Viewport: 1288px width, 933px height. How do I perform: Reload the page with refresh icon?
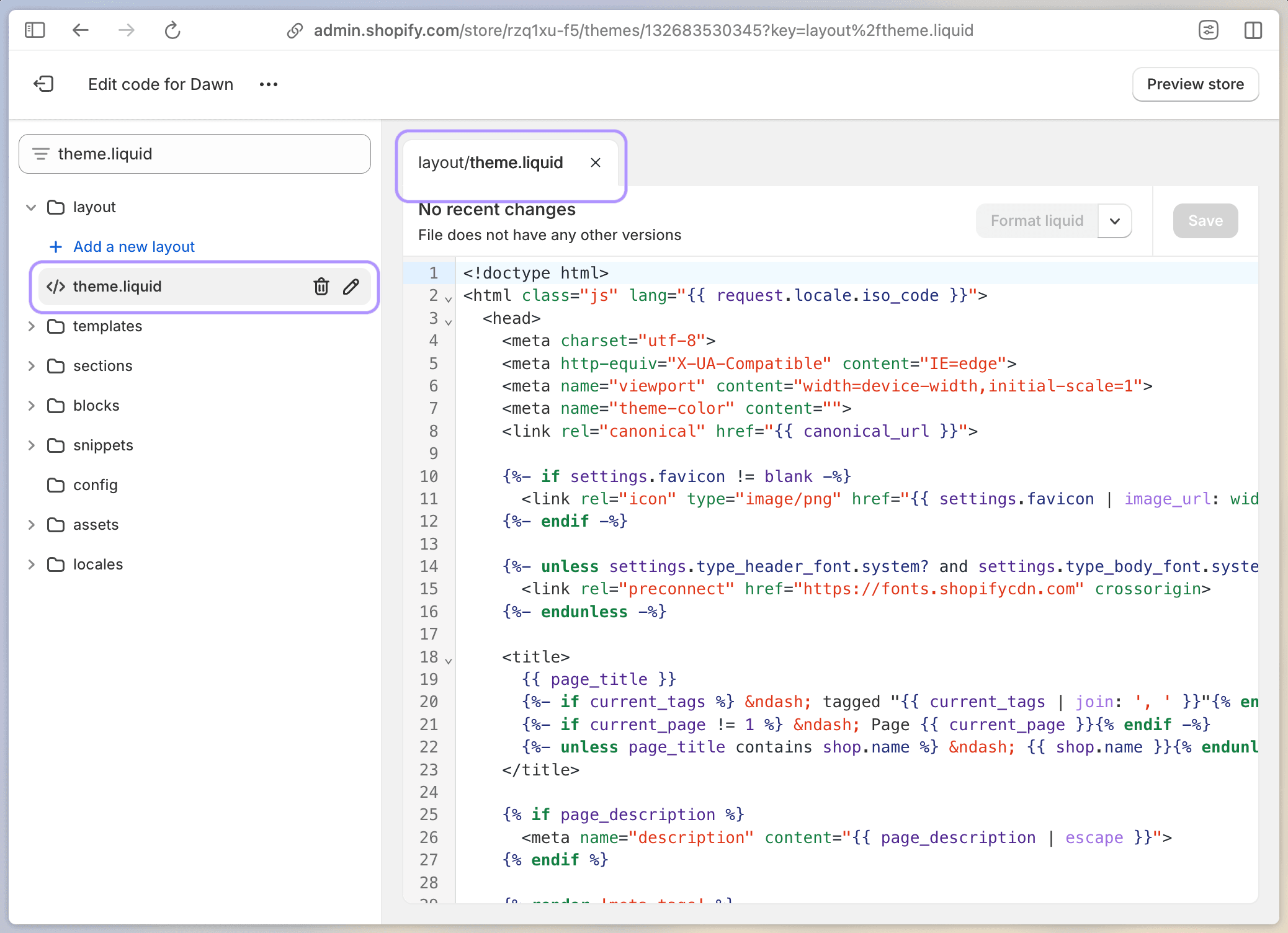(172, 30)
